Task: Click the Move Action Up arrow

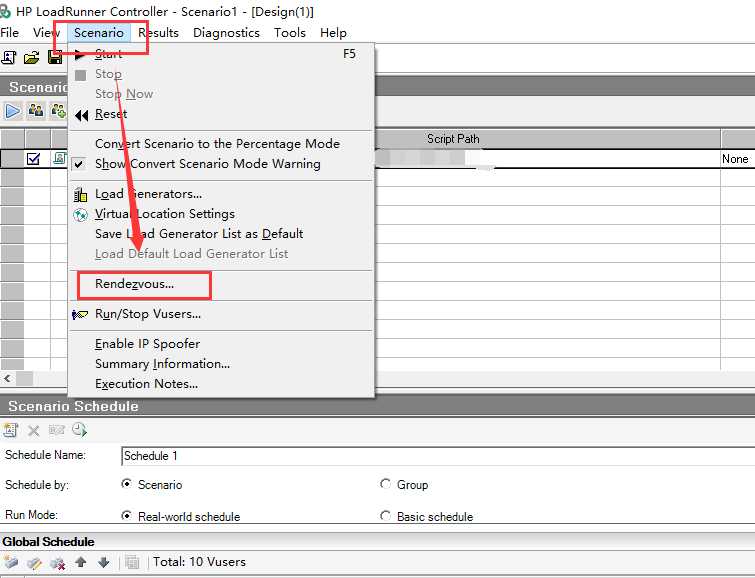Action: point(81,562)
